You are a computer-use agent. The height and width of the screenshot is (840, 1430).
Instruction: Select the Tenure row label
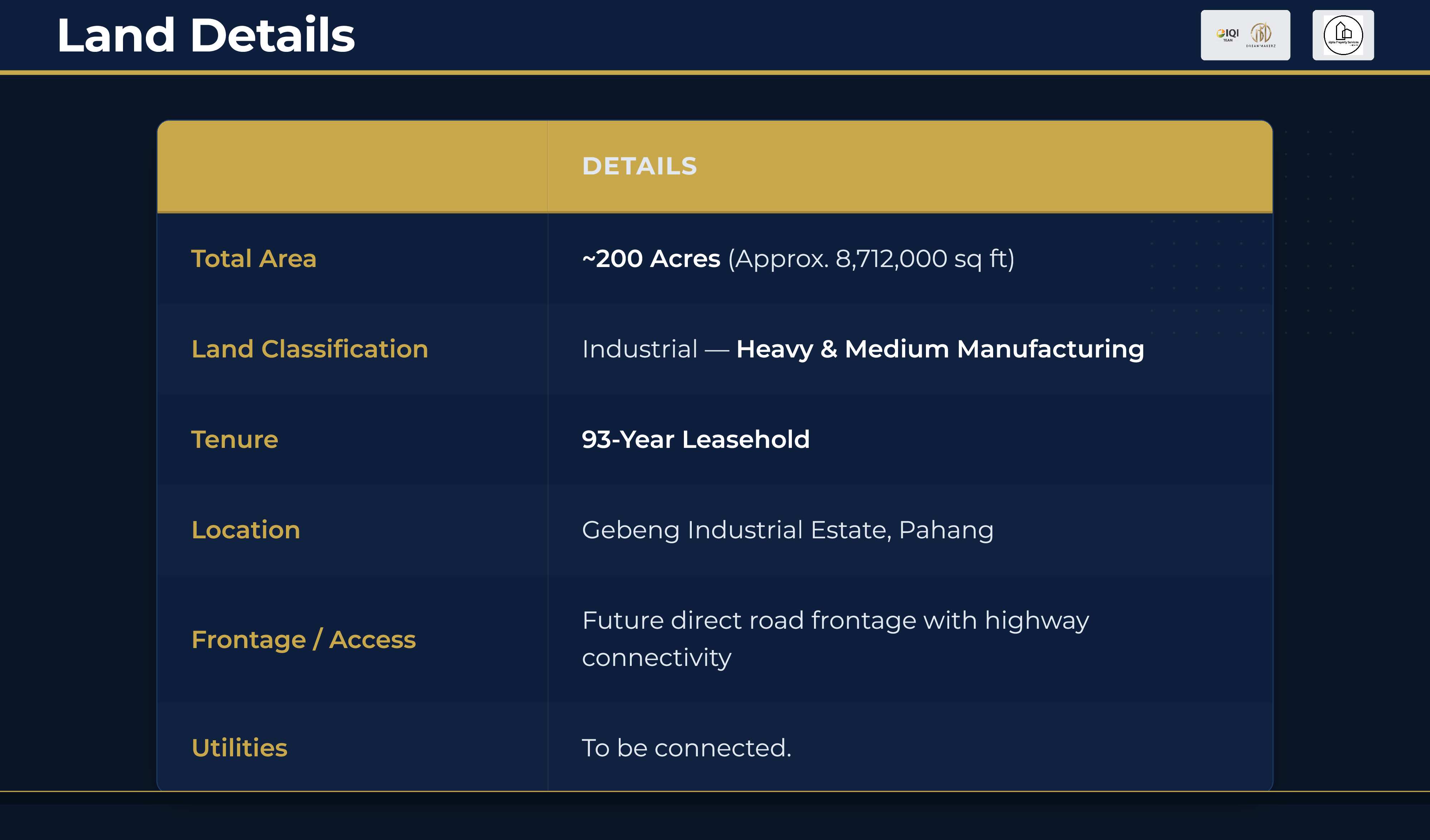click(x=235, y=439)
